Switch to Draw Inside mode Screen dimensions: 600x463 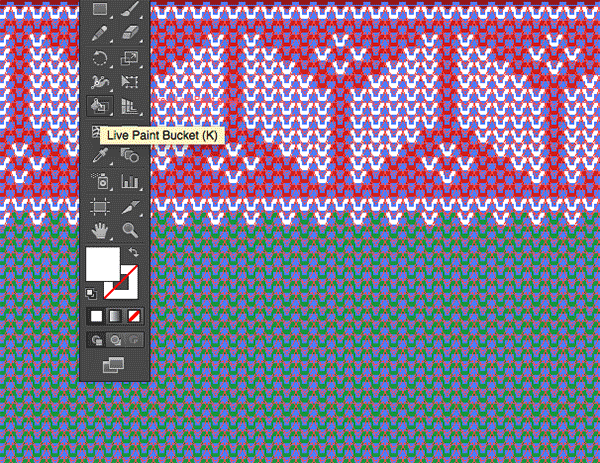[133, 340]
